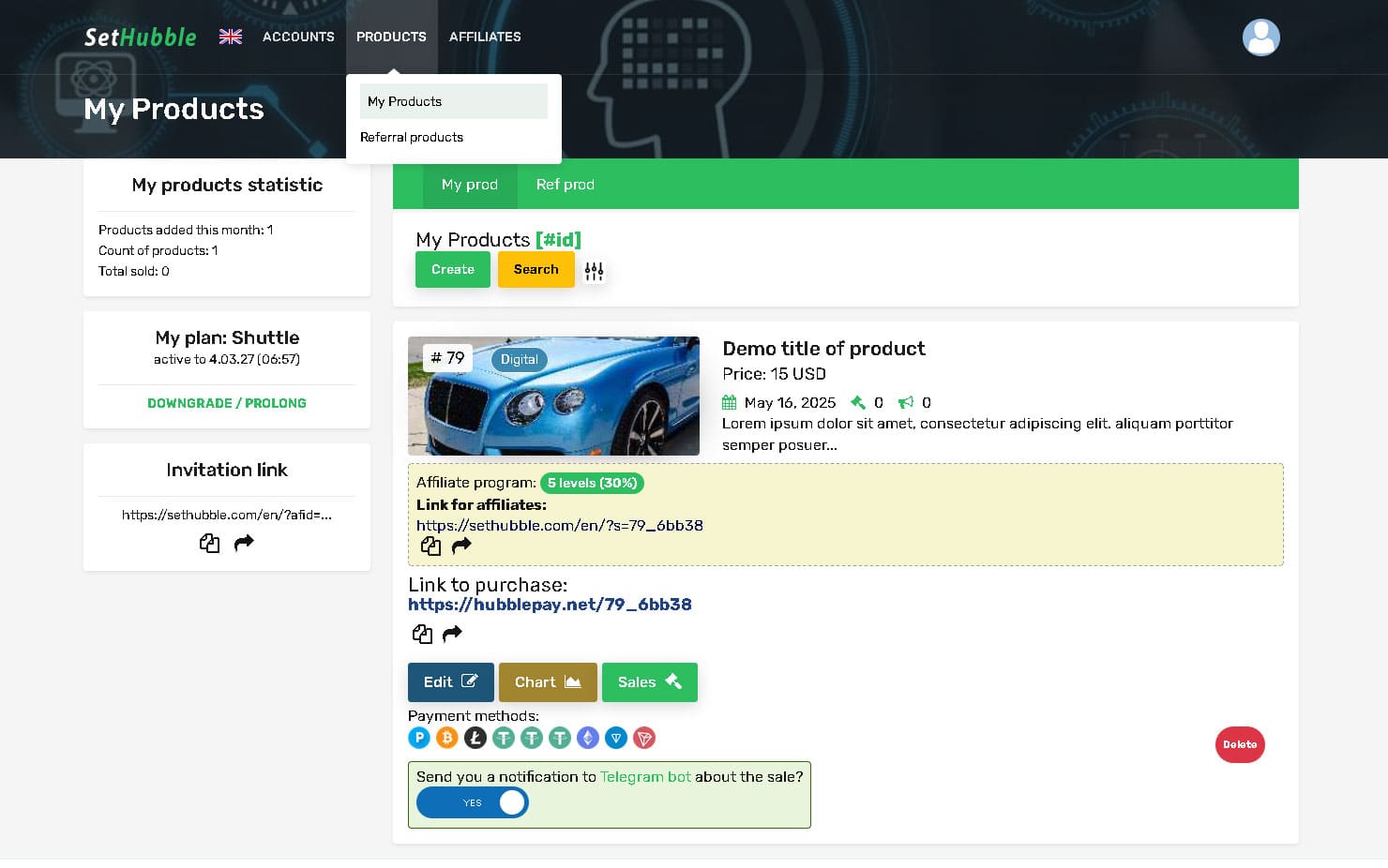This screenshot has width=1388, height=868.
Task: Select the Bitcoin payment method icon
Action: 447,738
